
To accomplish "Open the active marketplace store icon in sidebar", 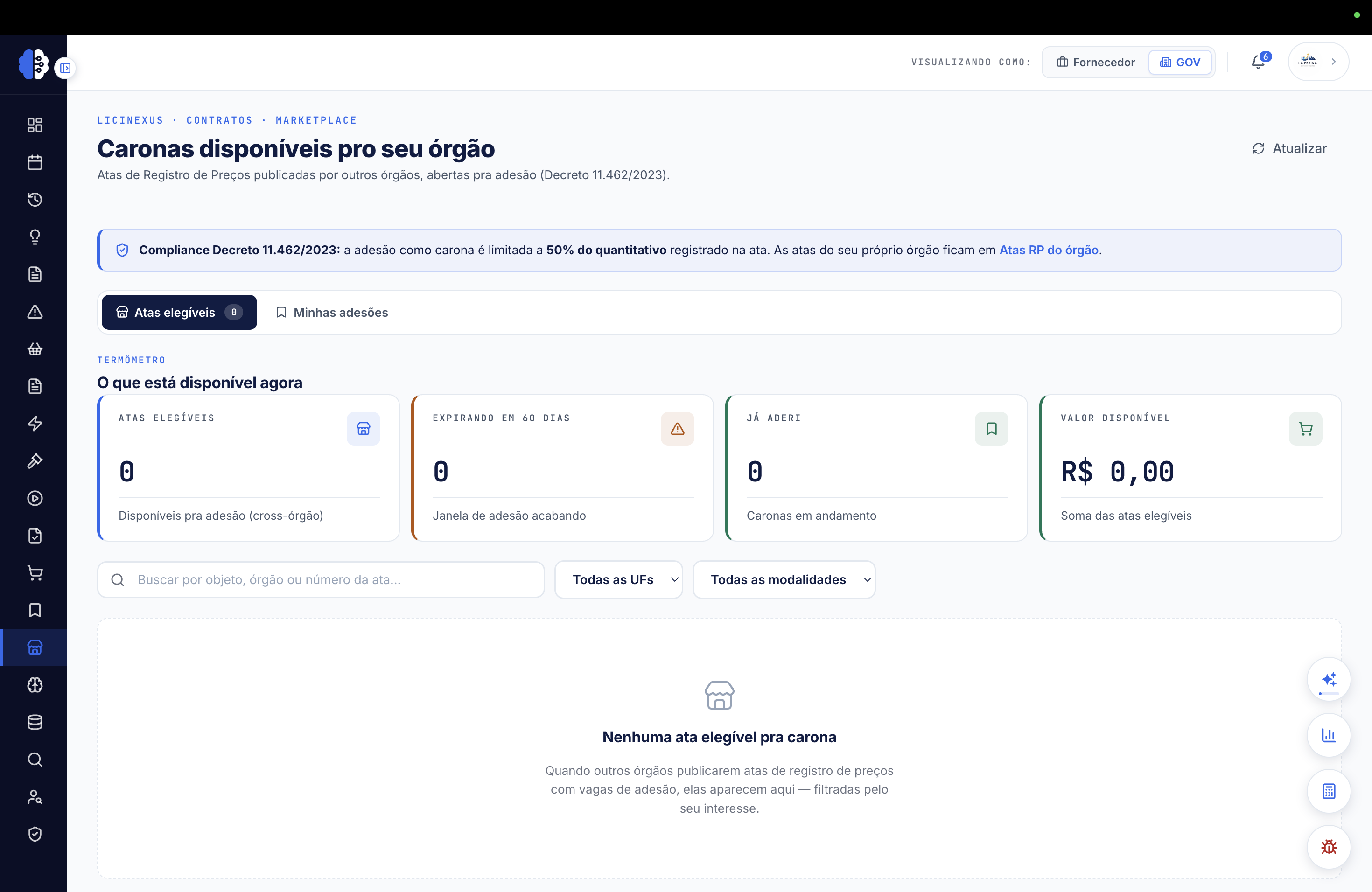I will click(35, 648).
